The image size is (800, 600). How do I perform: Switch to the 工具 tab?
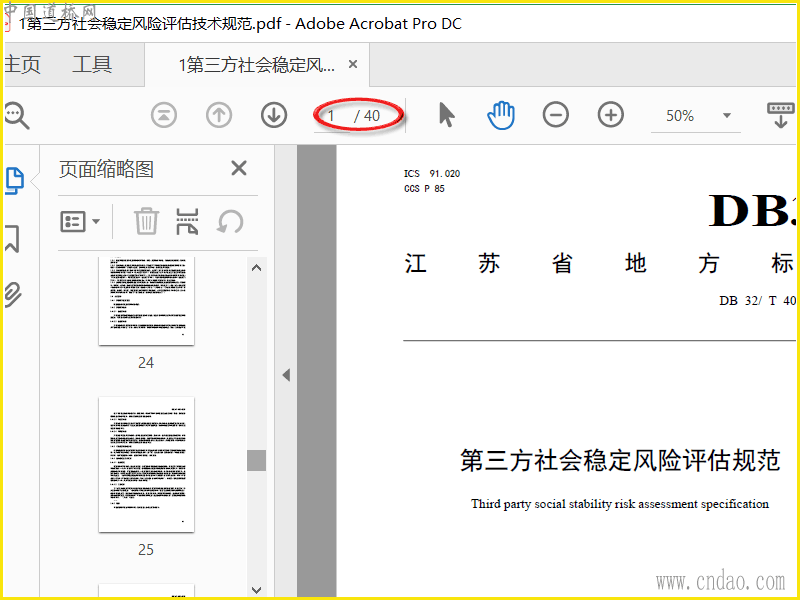pyautogui.click(x=92, y=65)
